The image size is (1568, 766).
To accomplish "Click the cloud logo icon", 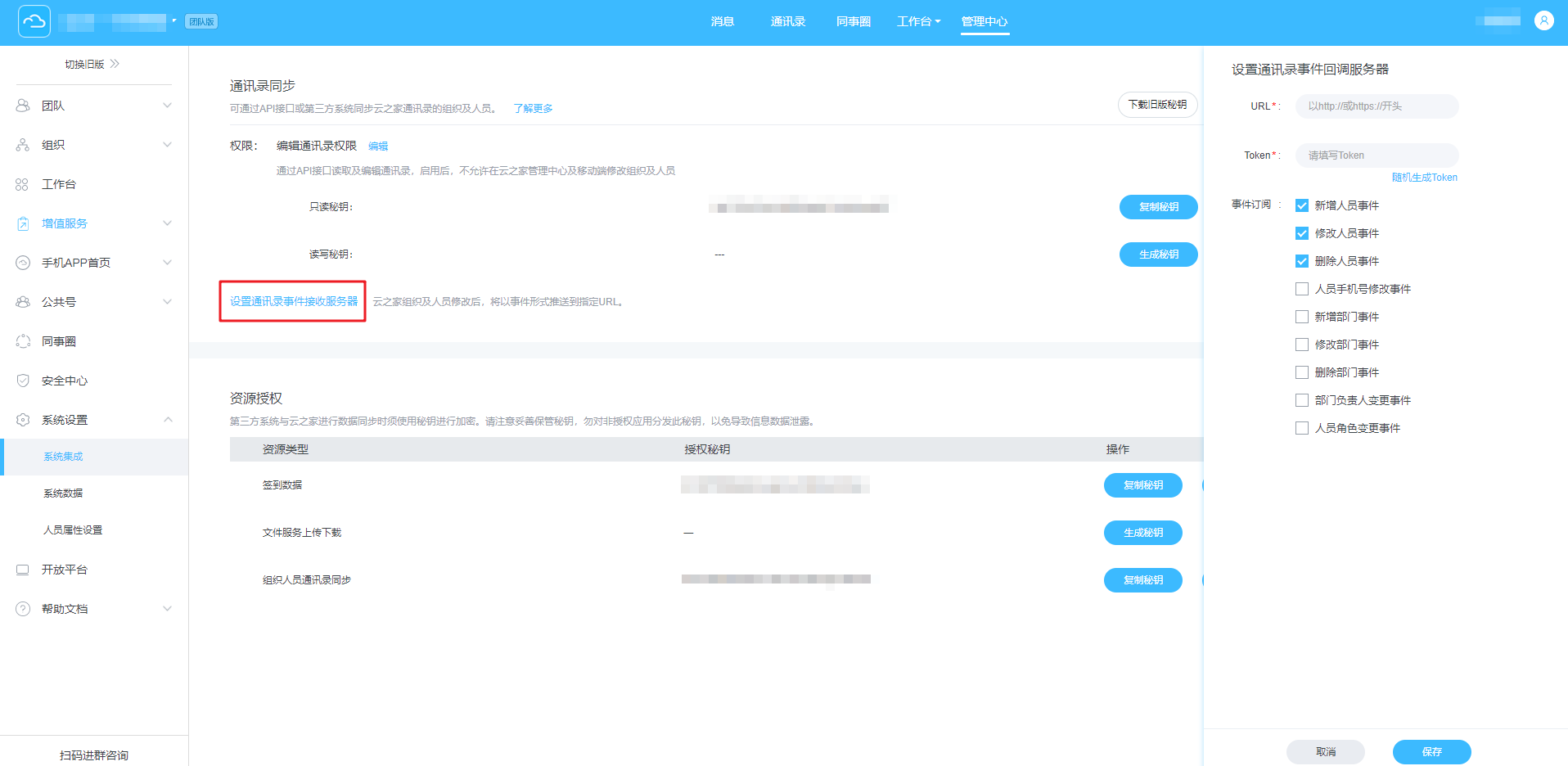I will click(x=34, y=21).
